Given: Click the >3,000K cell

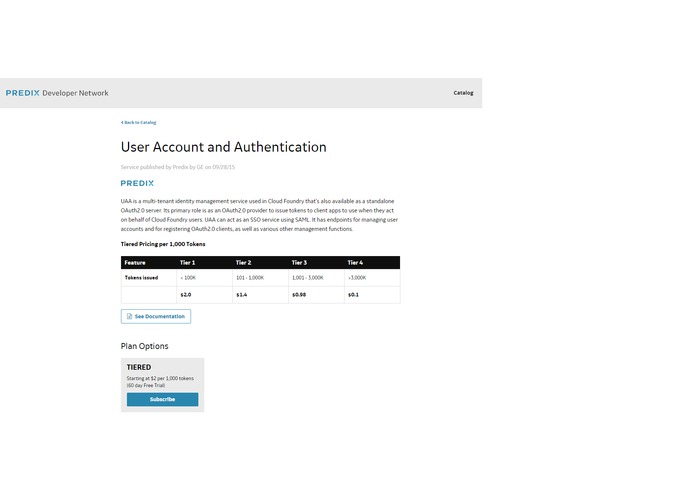Looking at the screenshot, I should tap(372, 278).
